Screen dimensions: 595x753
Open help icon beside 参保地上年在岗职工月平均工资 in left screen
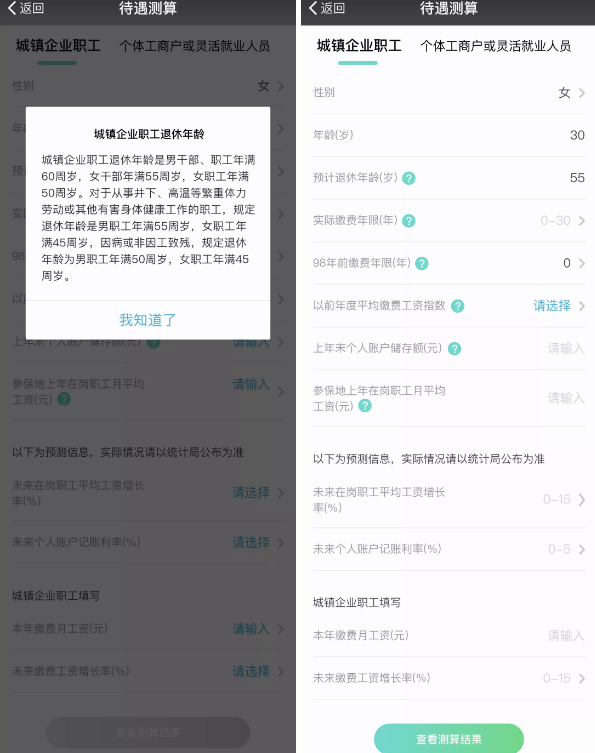point(64,399)
